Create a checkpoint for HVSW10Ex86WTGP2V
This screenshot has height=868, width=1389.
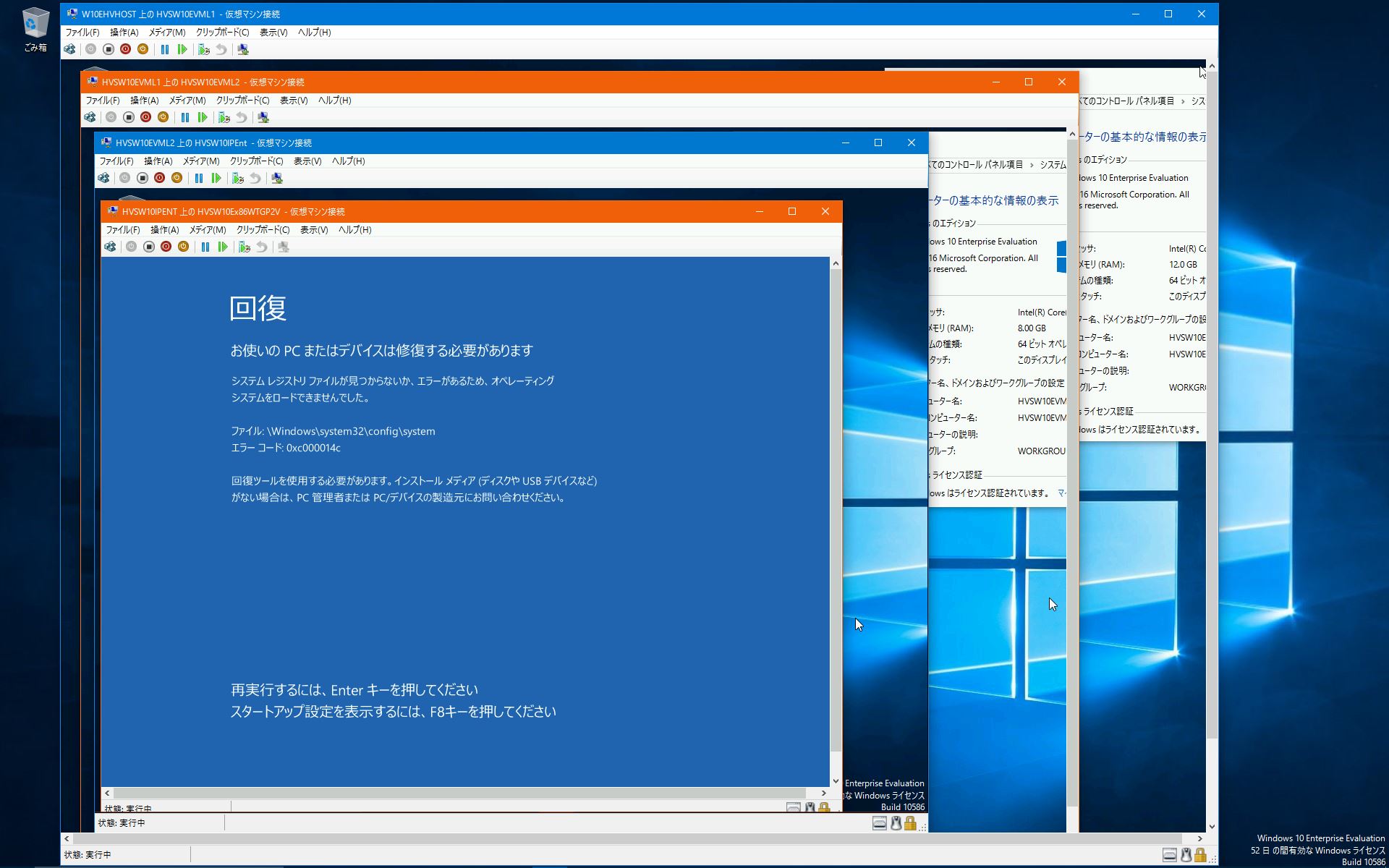[x=245, y=247]
